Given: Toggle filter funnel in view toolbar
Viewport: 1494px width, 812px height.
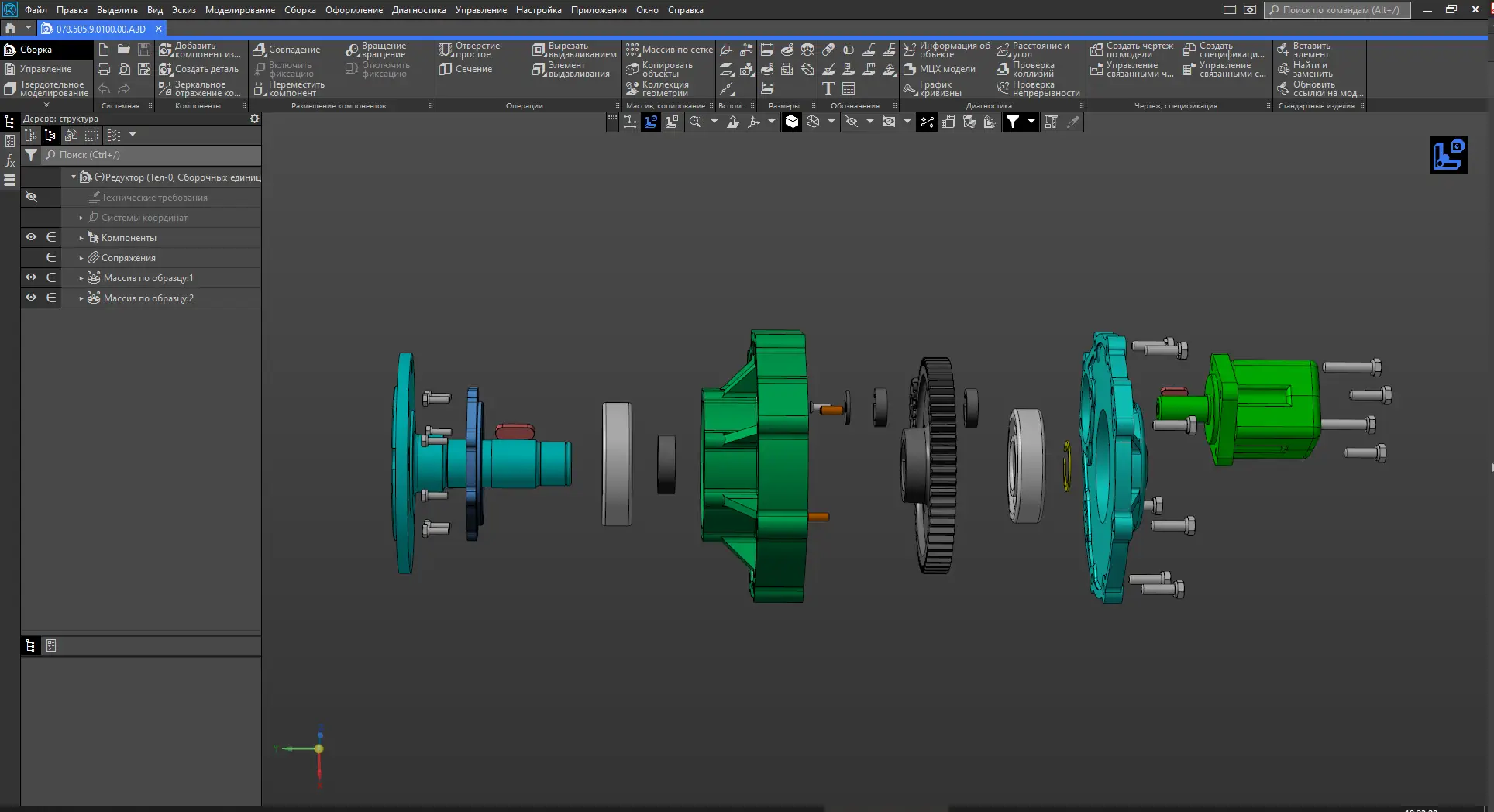Looking at the screenshot, I should [x=1012, y=122].
